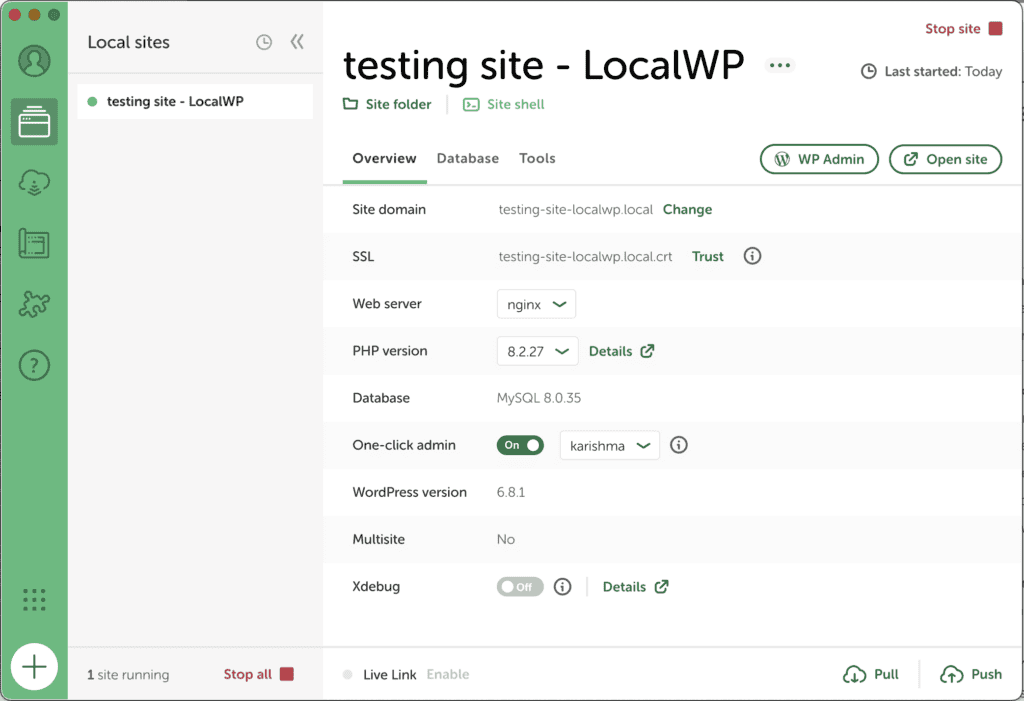Viewport: 1024px width, 701px height.
Task: Open the Connect cloud icon in sidebar
Action: pyautogui.click(x=34, y=182)
